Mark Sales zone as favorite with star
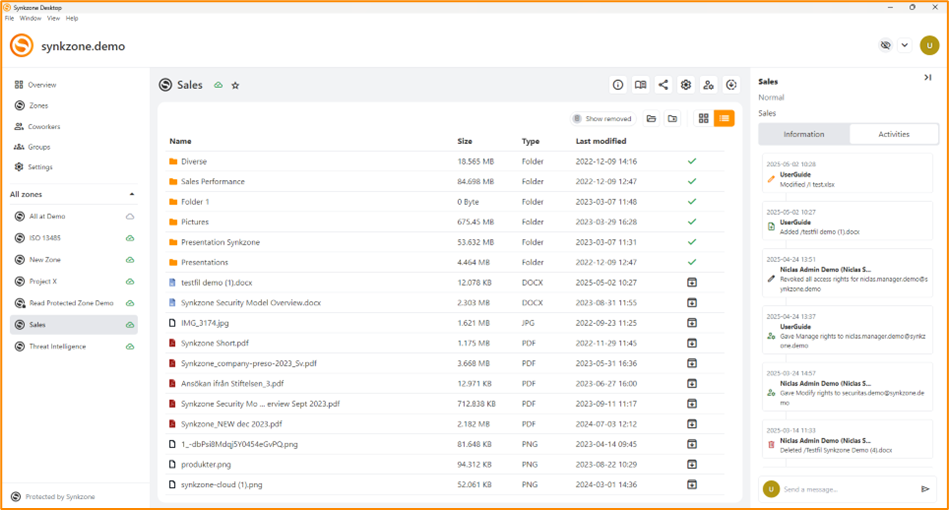This screenshot has width=949, height=510. 236,86
